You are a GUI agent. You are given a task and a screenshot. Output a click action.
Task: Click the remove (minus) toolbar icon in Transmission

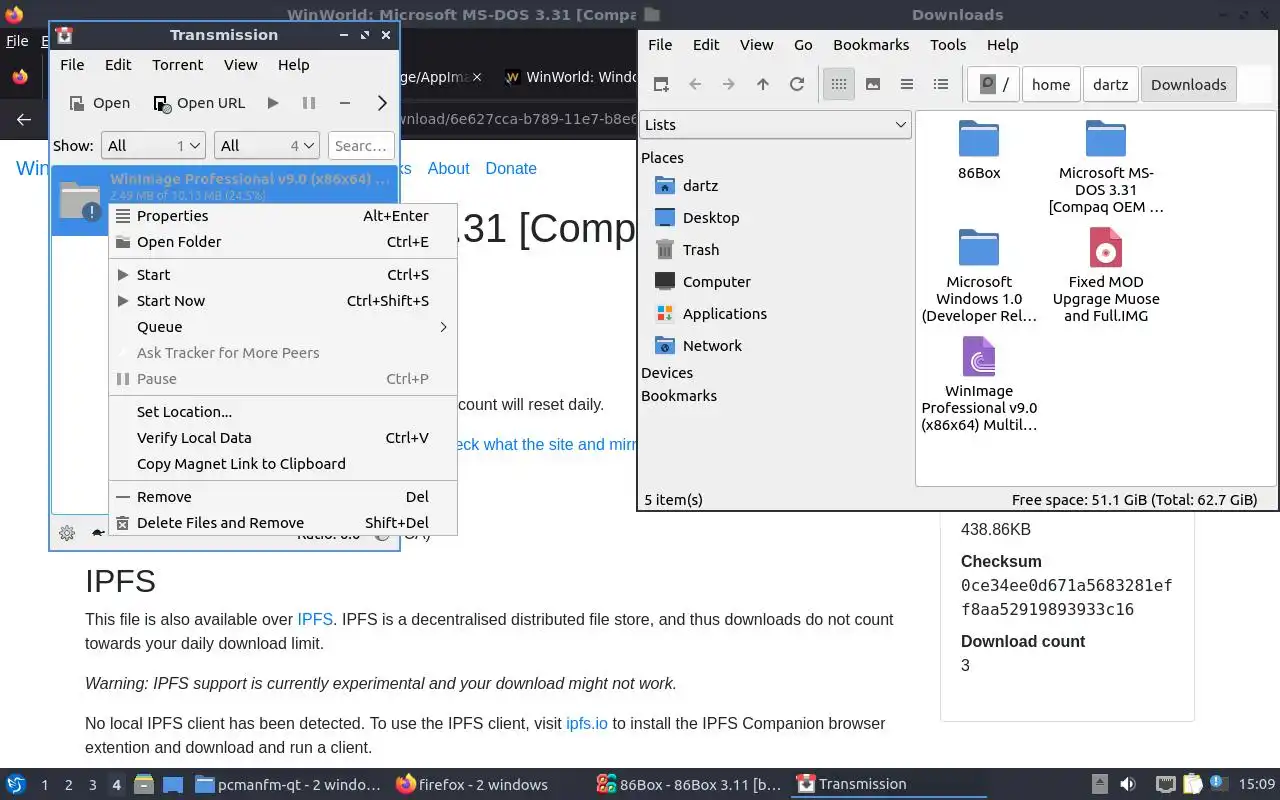pos(345,103)
